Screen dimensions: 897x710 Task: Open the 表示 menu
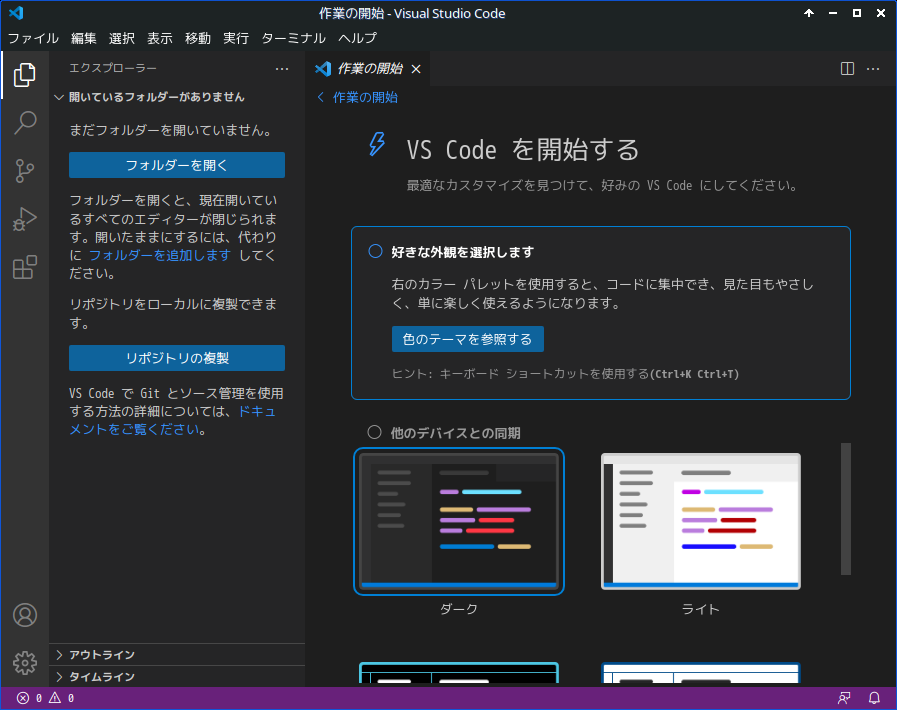coord(160,38)
